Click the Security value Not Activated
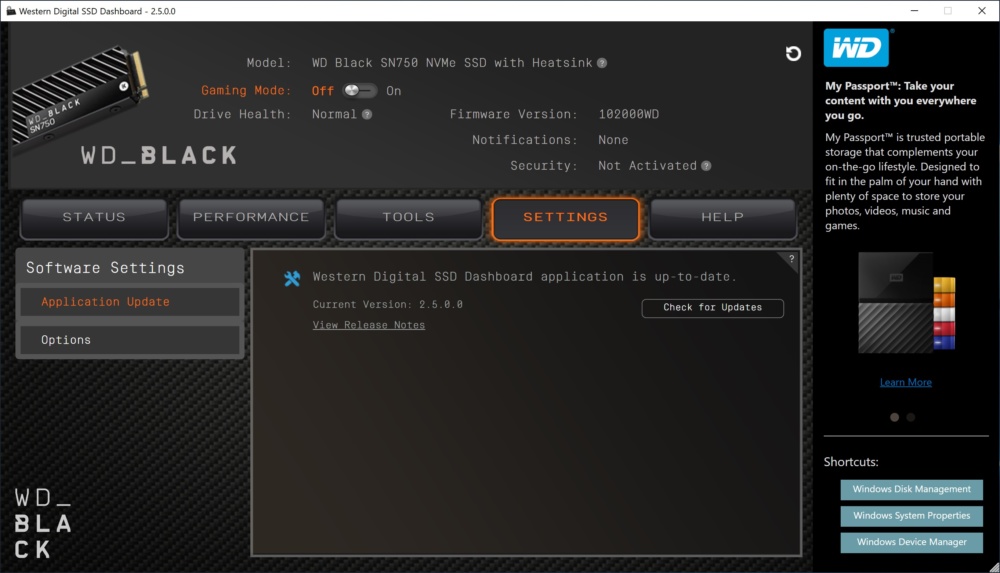Screen dimensions: 1000x573 pyautogui.click(x=647, y=165)
